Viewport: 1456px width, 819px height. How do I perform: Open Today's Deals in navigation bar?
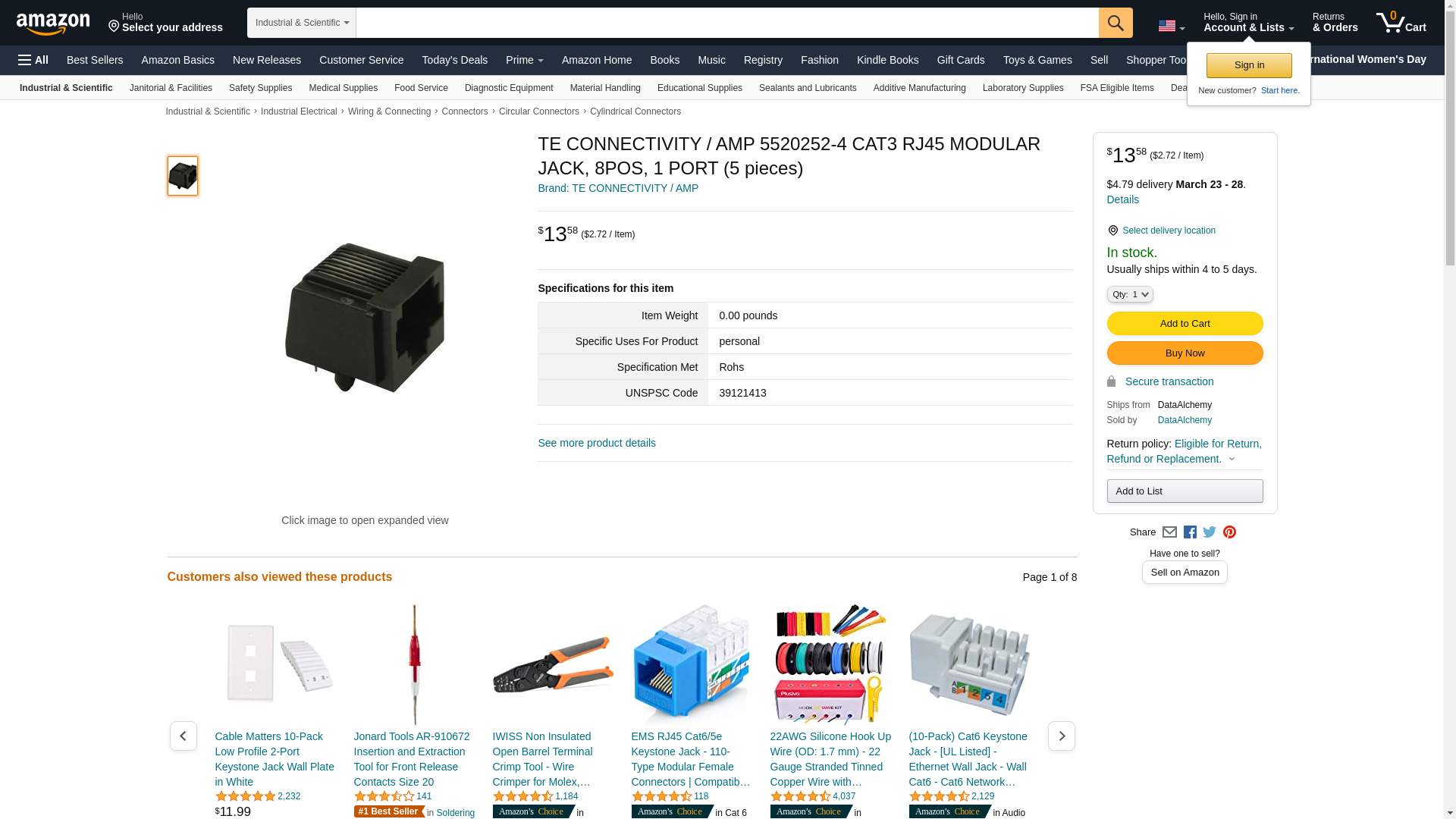455,60
